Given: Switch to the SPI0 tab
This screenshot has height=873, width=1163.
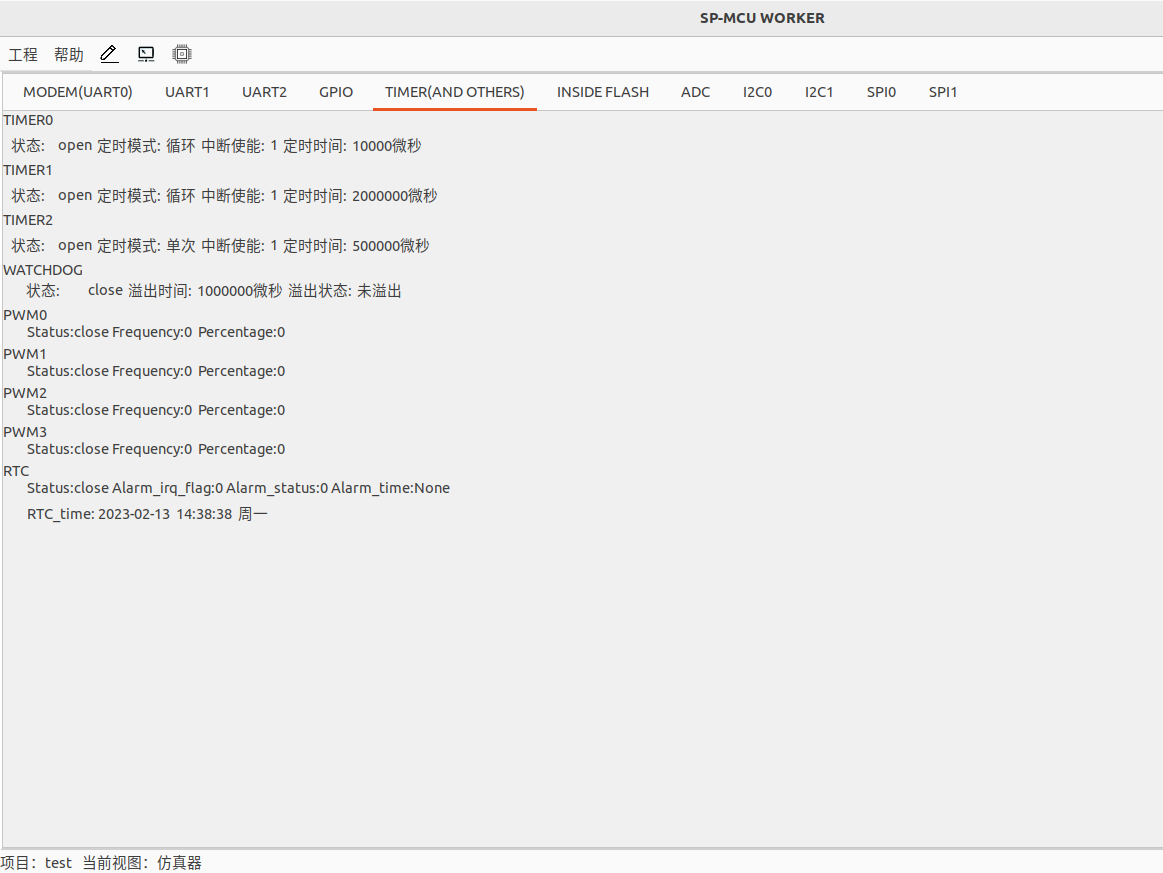Looking at the screenshot, I should coord(881,92).
